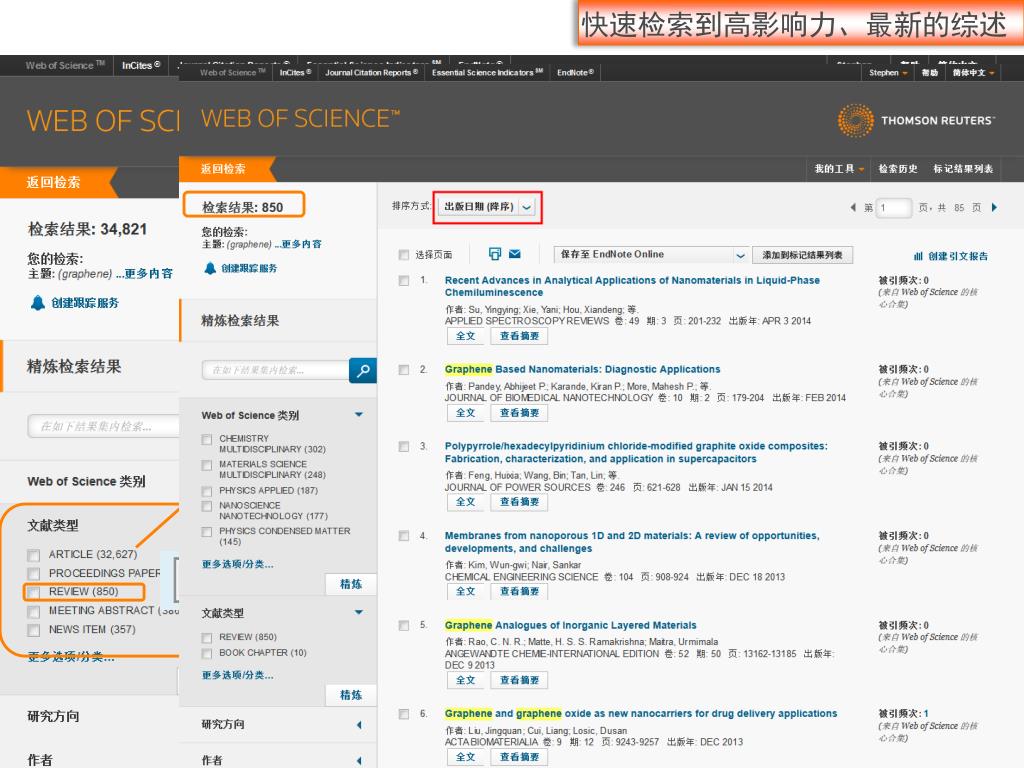Open the Simplified Chinese language dropdown
The image size is (1024, 768).
click(x=973, y=72)
